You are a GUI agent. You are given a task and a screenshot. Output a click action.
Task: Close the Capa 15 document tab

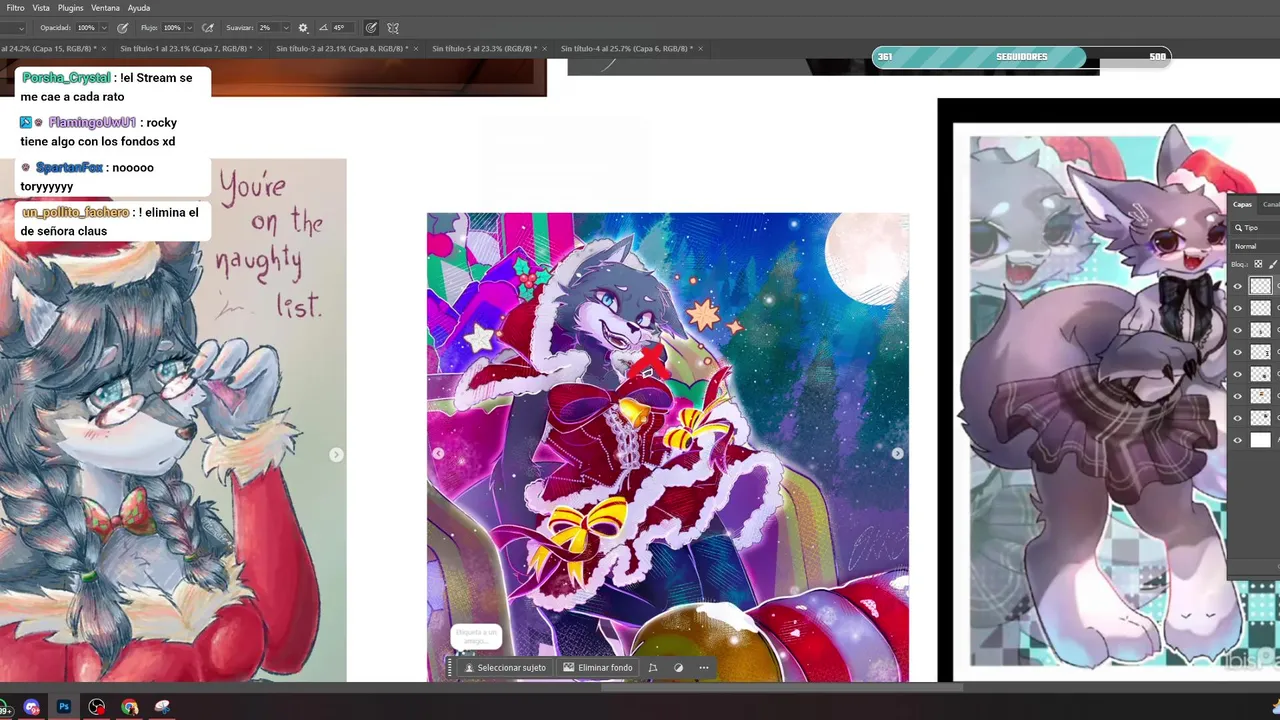[x=105, y=48]
